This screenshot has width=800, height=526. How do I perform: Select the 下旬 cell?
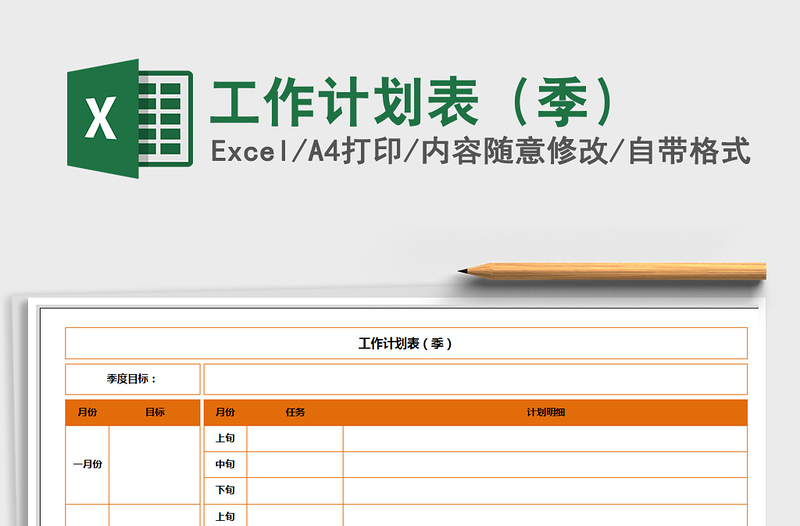click(x=225, y=490)
